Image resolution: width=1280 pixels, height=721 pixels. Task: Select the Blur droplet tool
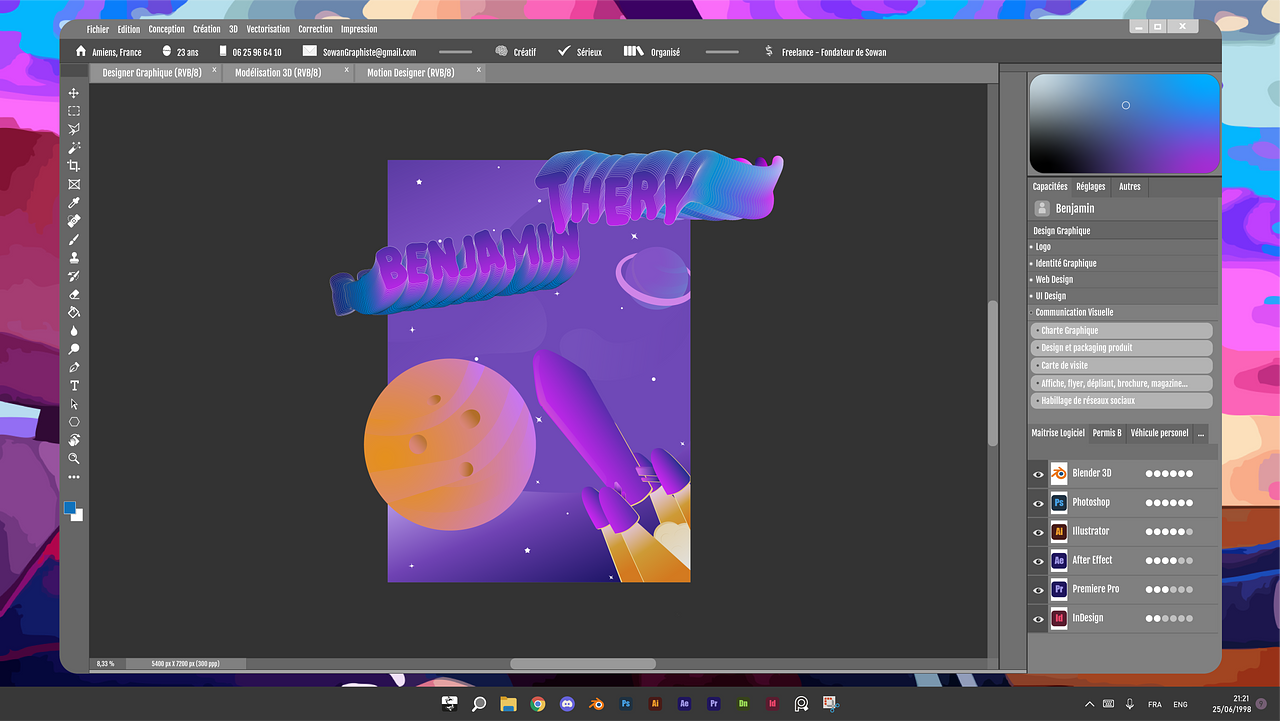tap(74, 331)
